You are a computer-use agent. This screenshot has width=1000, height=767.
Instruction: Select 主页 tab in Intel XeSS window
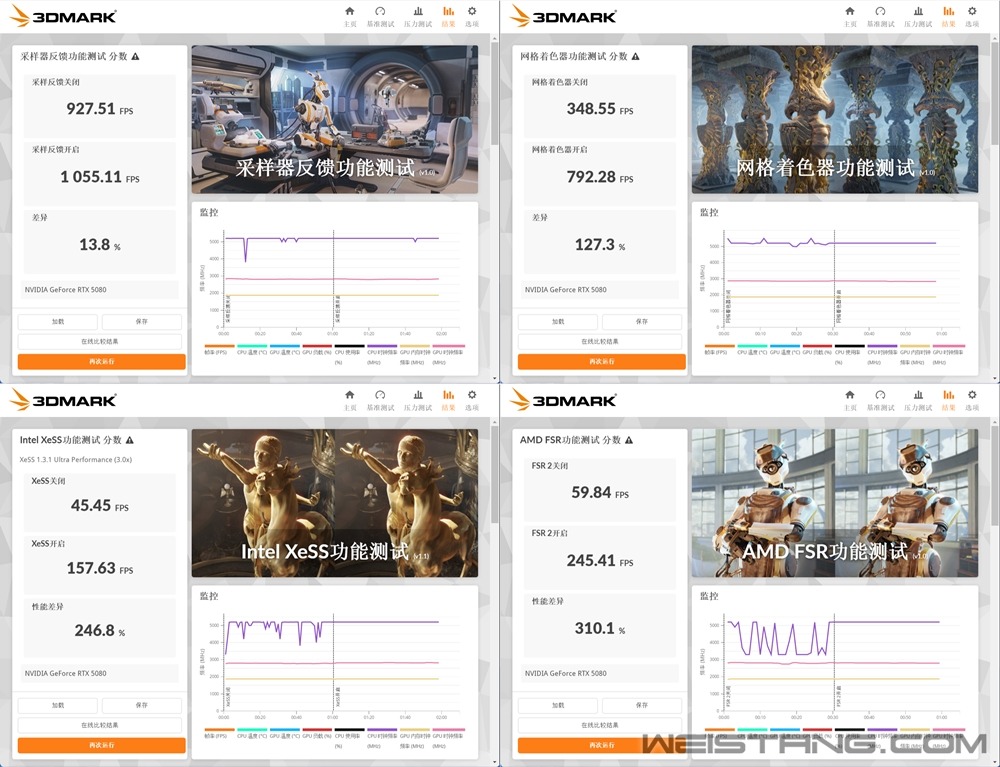(x=349, y=400)
